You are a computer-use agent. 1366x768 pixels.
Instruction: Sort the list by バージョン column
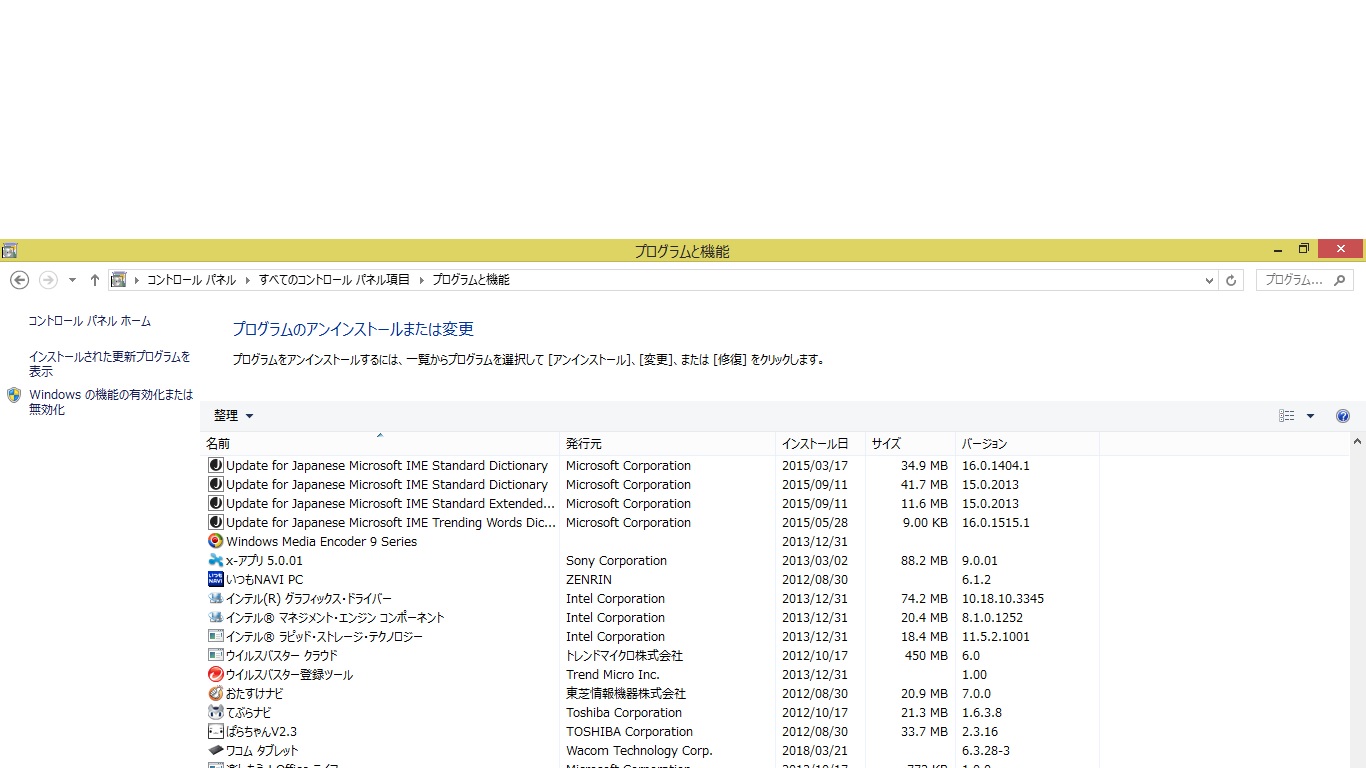point(1028,443)
